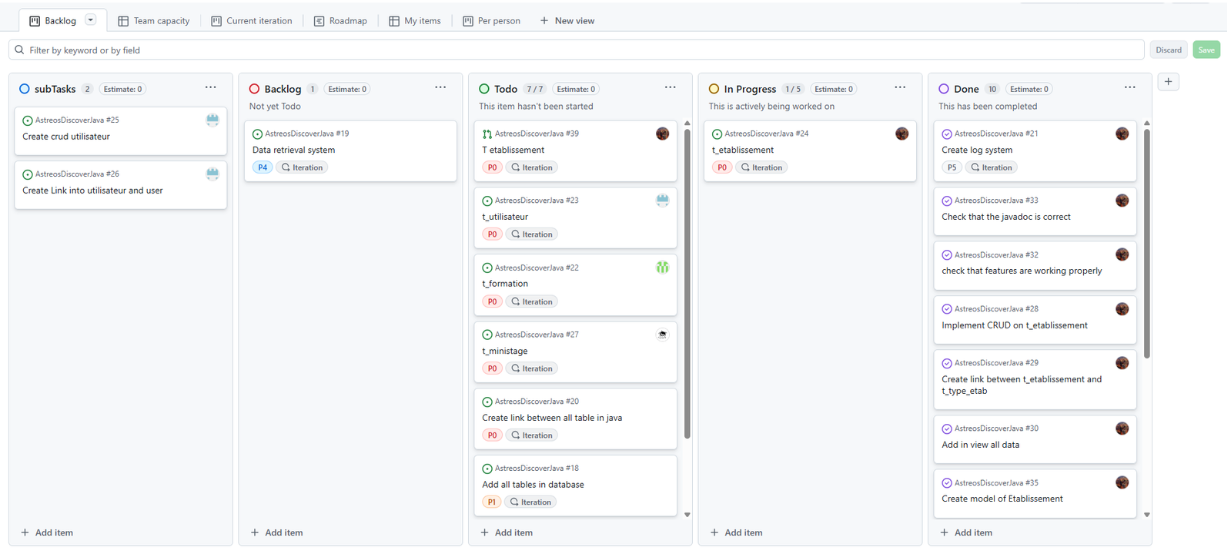Click the assignee avatar on t_utilisateur card

pyautogui.click(x=662, y=200)
